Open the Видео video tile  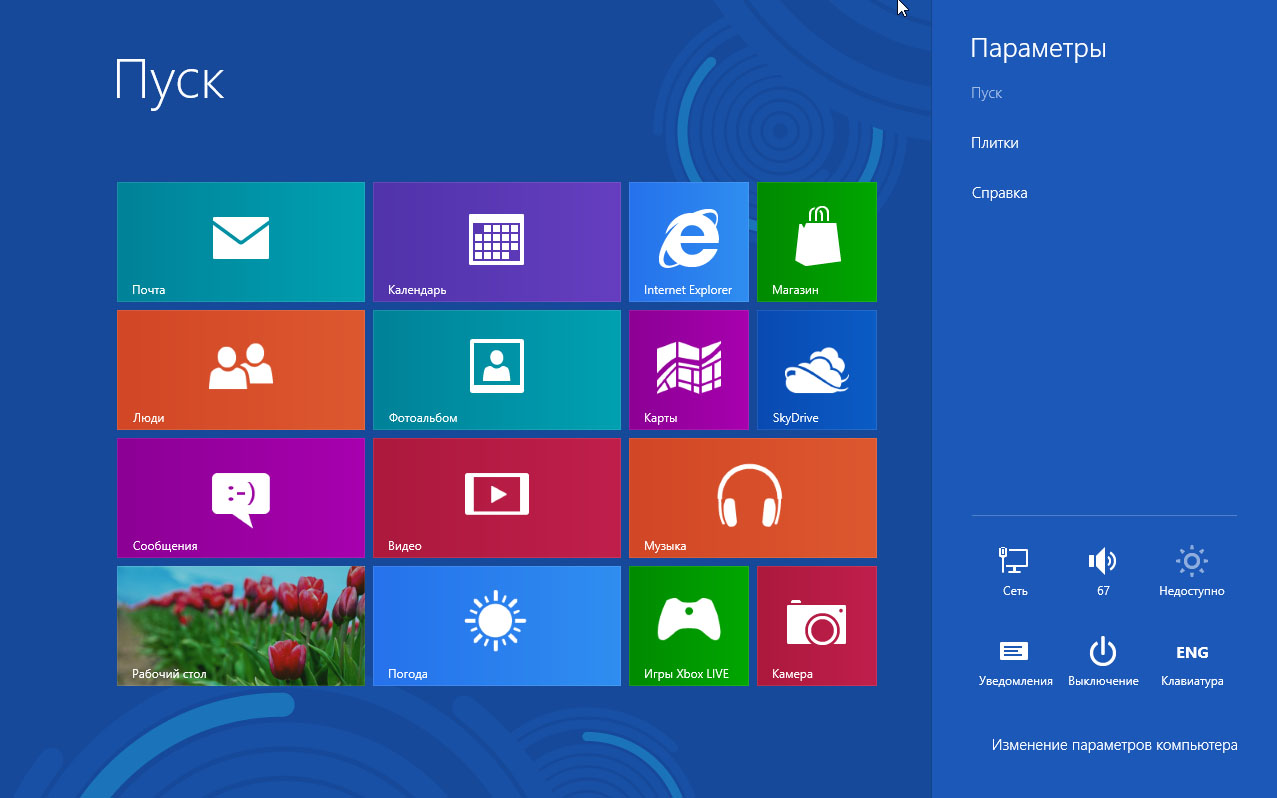click(x=497, y=498)
